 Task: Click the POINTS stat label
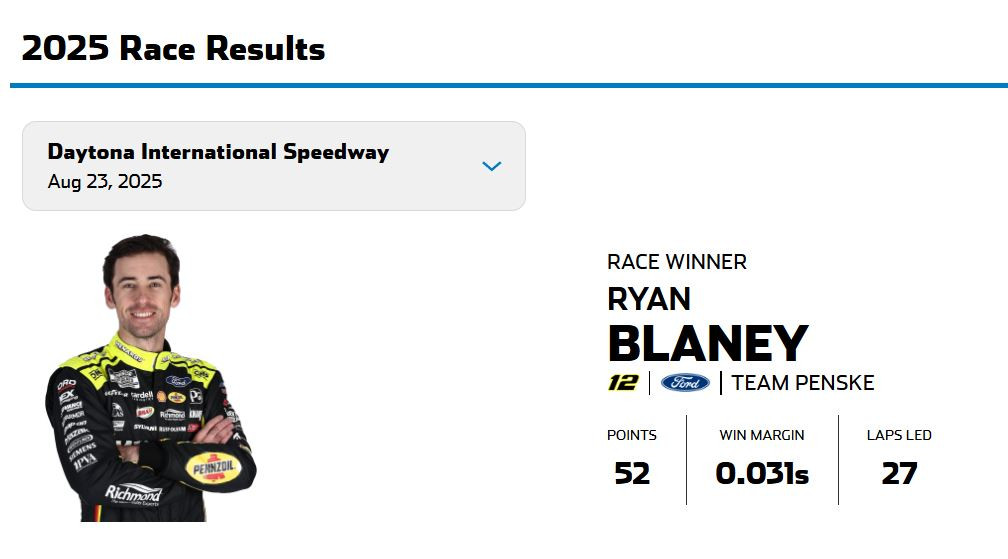(x=632, y=435)
